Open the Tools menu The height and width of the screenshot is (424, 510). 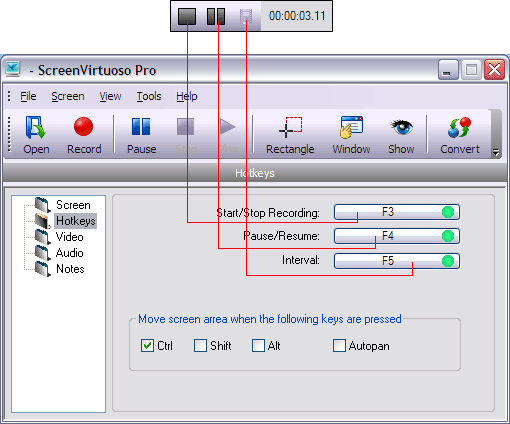click(x=149, y=96)
